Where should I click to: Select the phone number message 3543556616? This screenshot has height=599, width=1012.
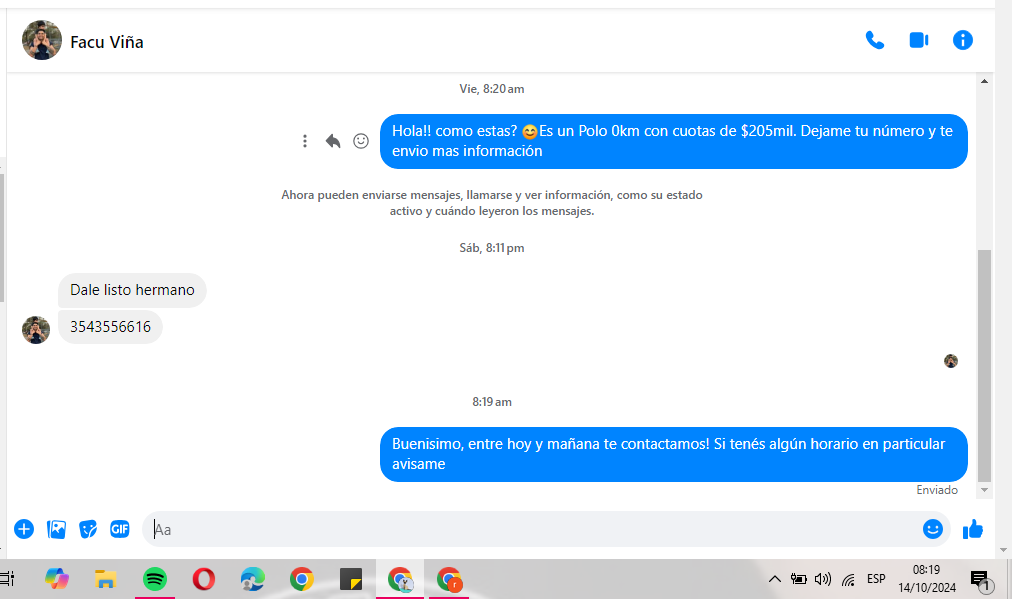click(x=110, y=327)
